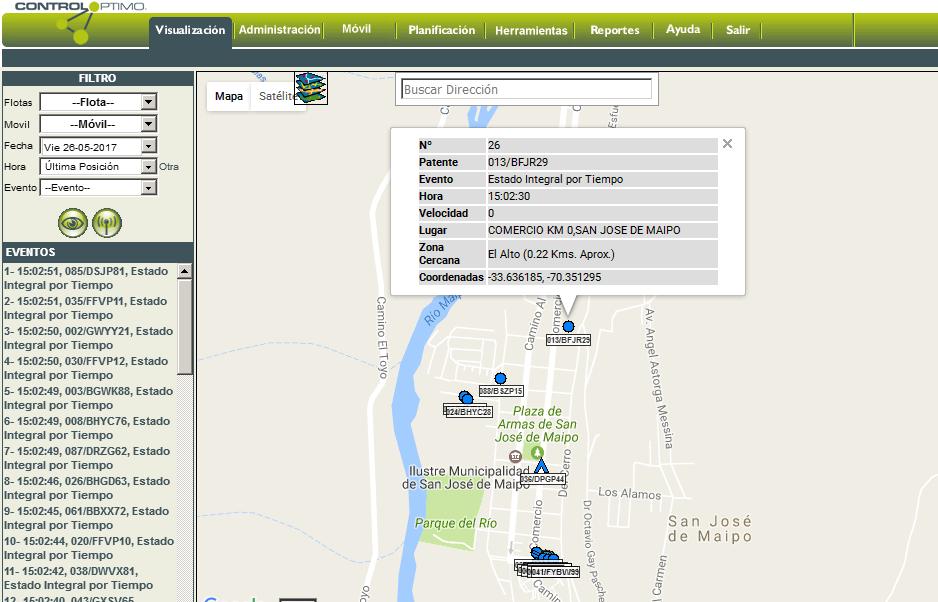
Task: Select event 3 002/GWYY21
Action: pos(88,338)
